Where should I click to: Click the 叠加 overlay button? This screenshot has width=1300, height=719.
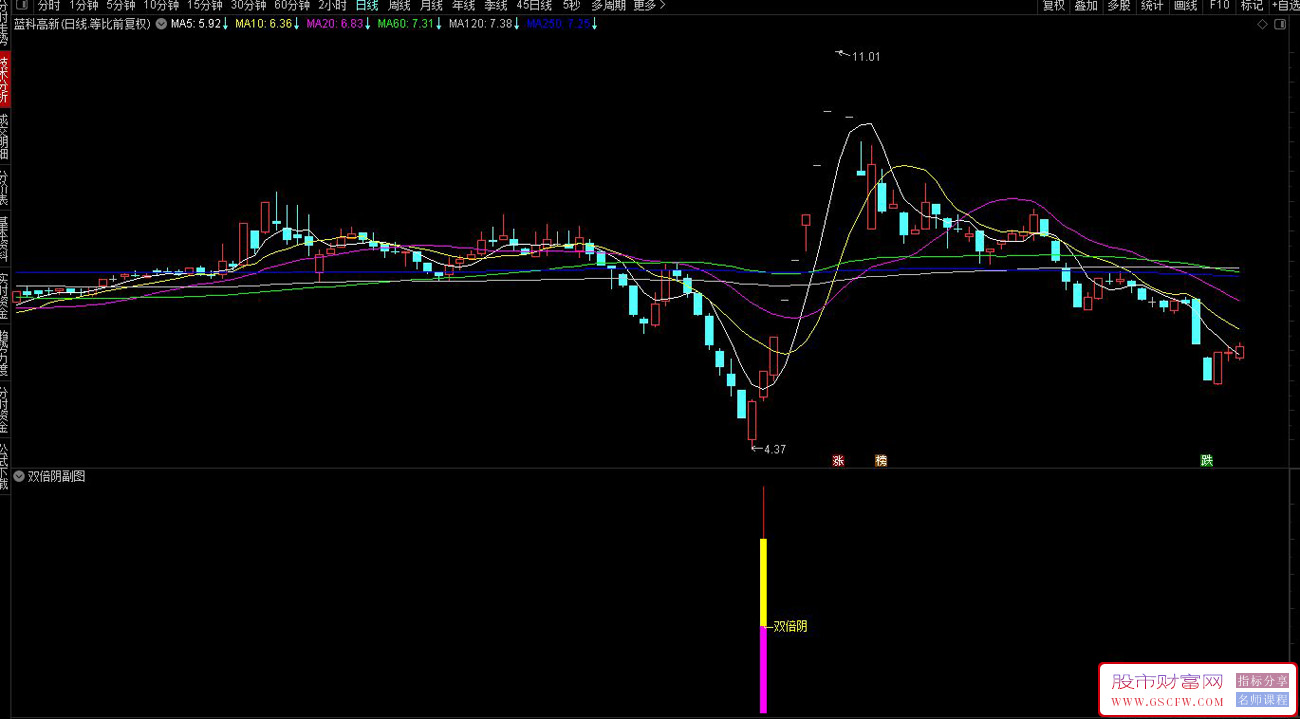(x=1086, y=5)
